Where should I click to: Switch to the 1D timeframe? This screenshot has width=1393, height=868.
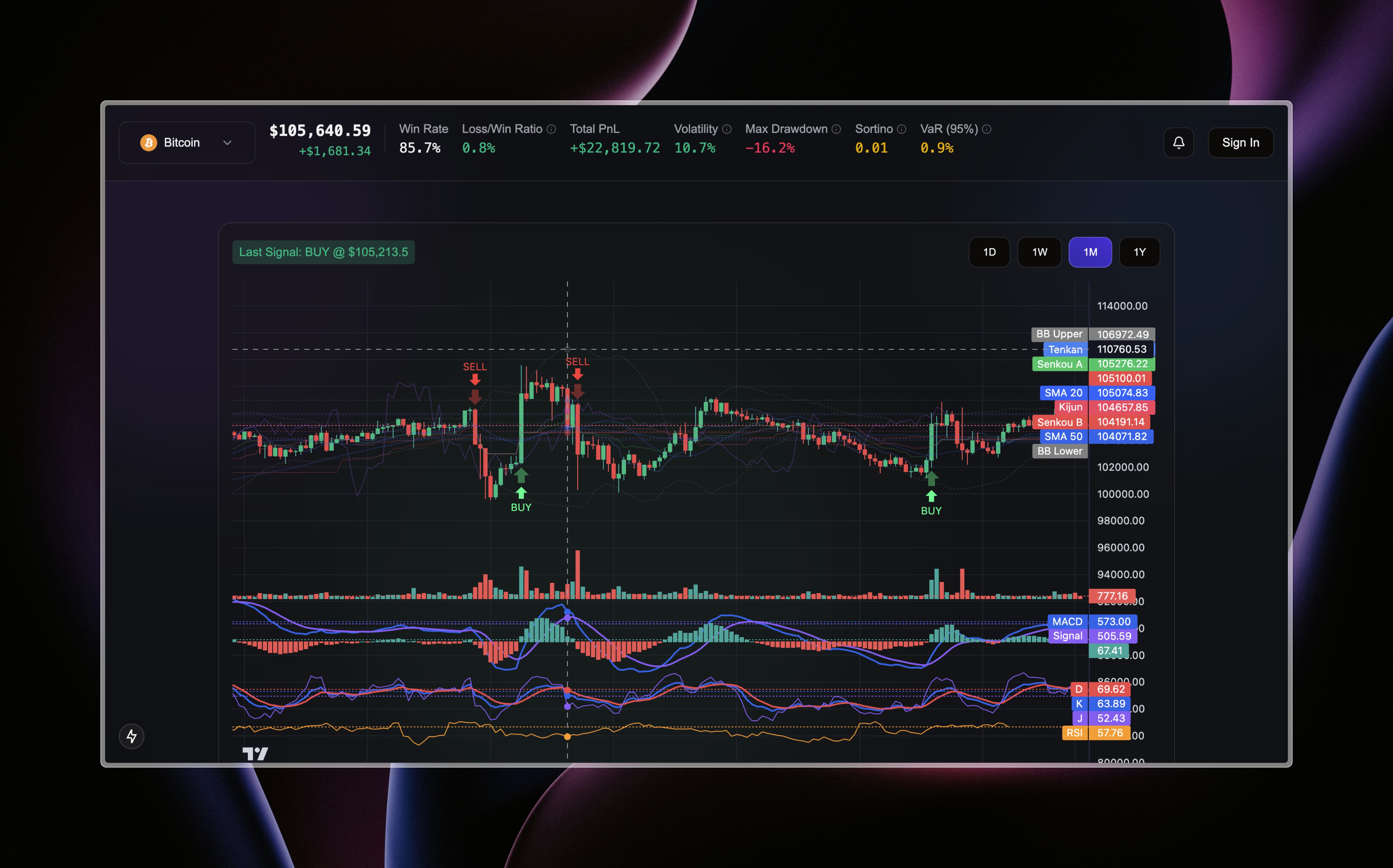(989, 252)
